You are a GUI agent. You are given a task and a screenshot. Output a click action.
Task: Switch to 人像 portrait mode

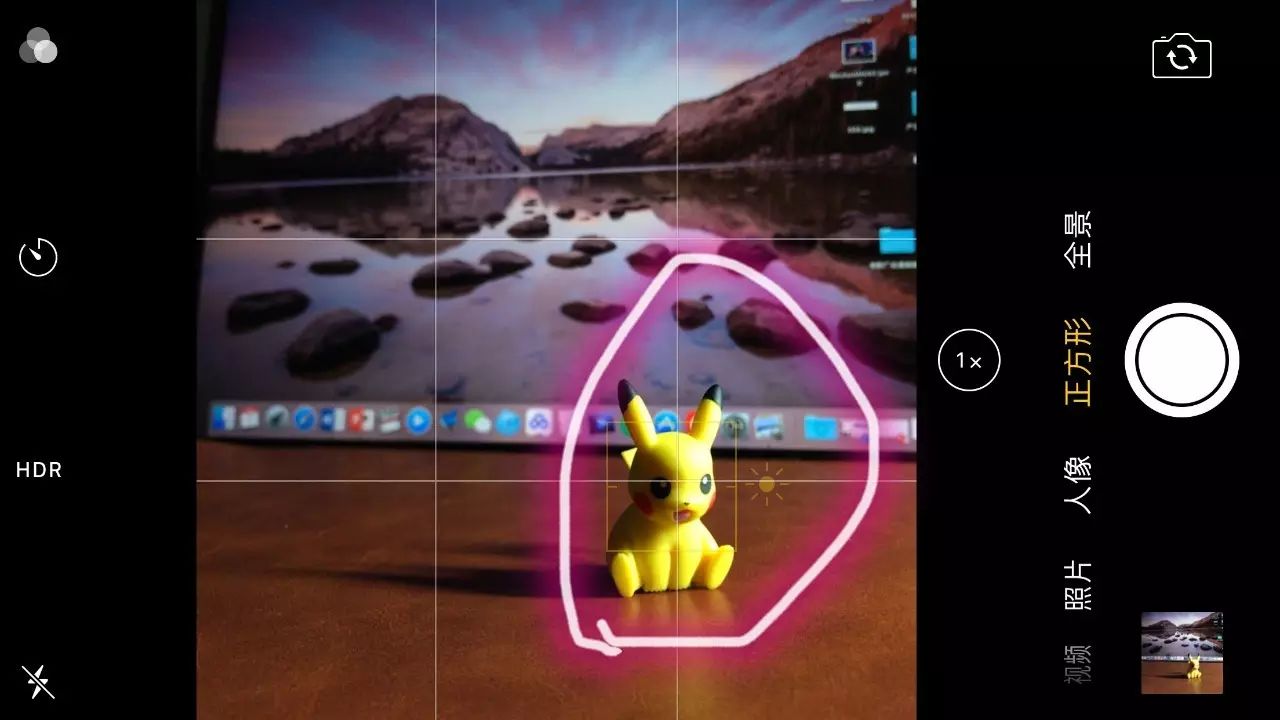(1078, 484)
